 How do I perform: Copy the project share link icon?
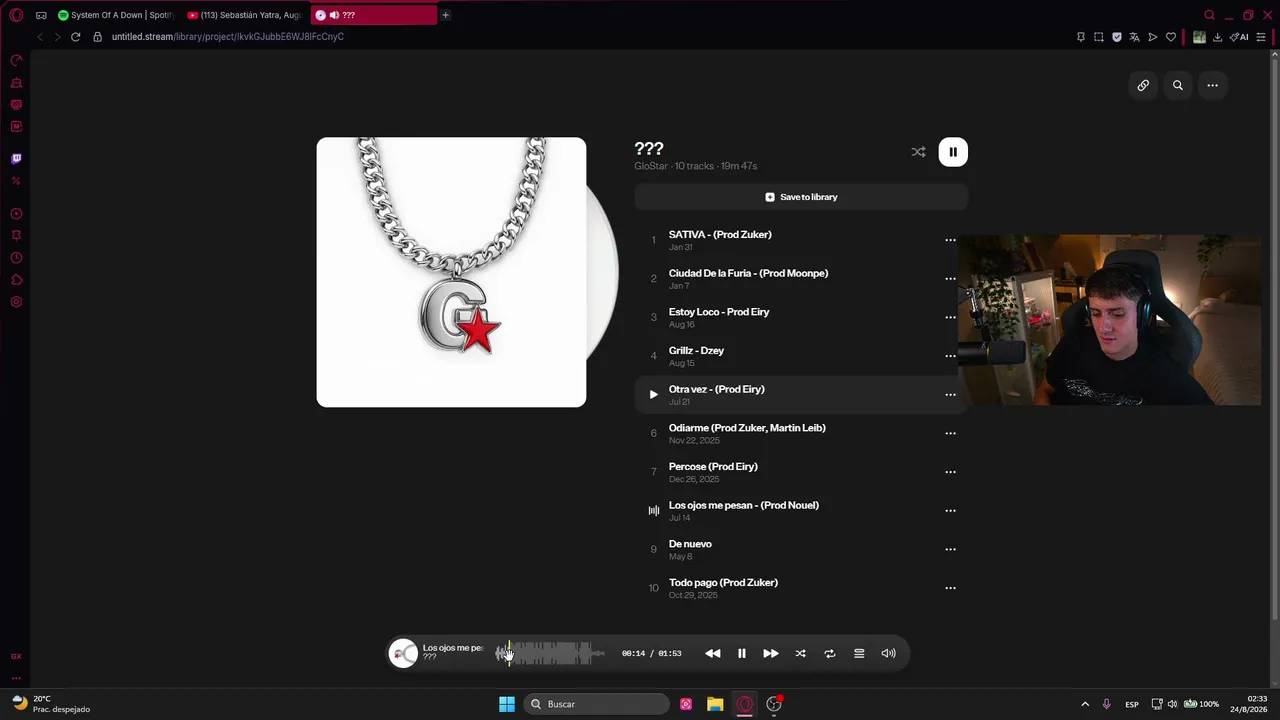[1143, 85]
